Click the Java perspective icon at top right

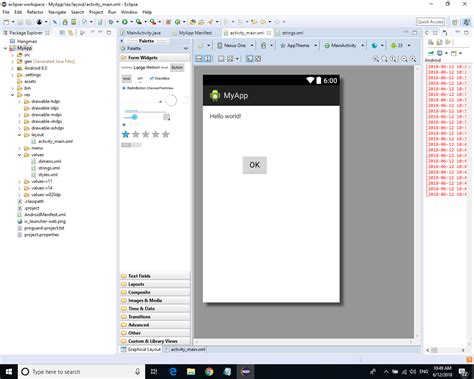point(466,22)
